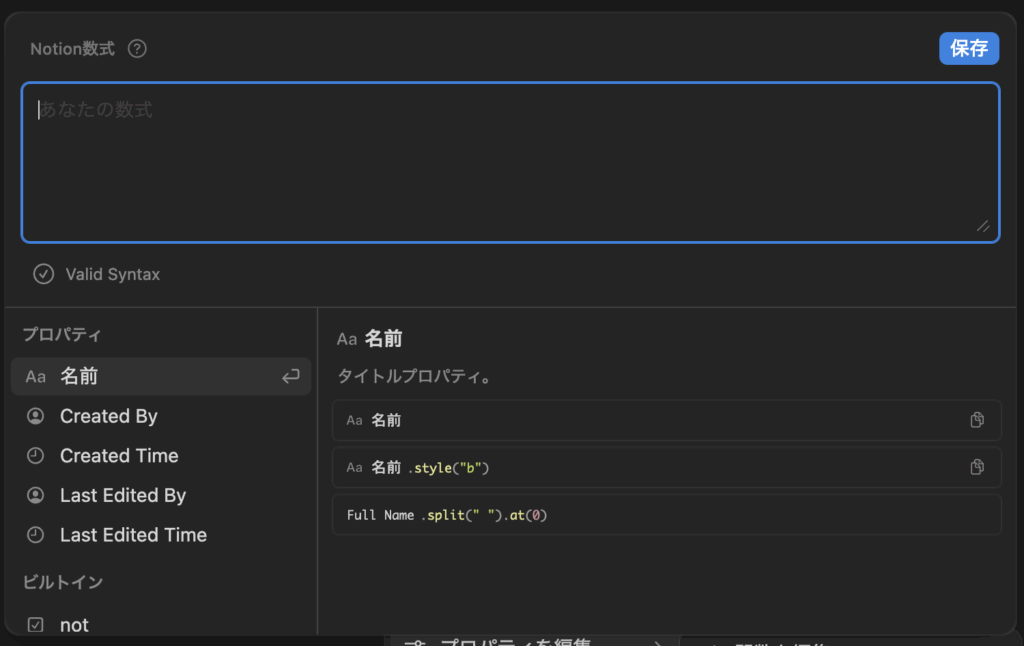Grab the formula box resize handle
The image size is (1024, 646).
coord(983,226)
